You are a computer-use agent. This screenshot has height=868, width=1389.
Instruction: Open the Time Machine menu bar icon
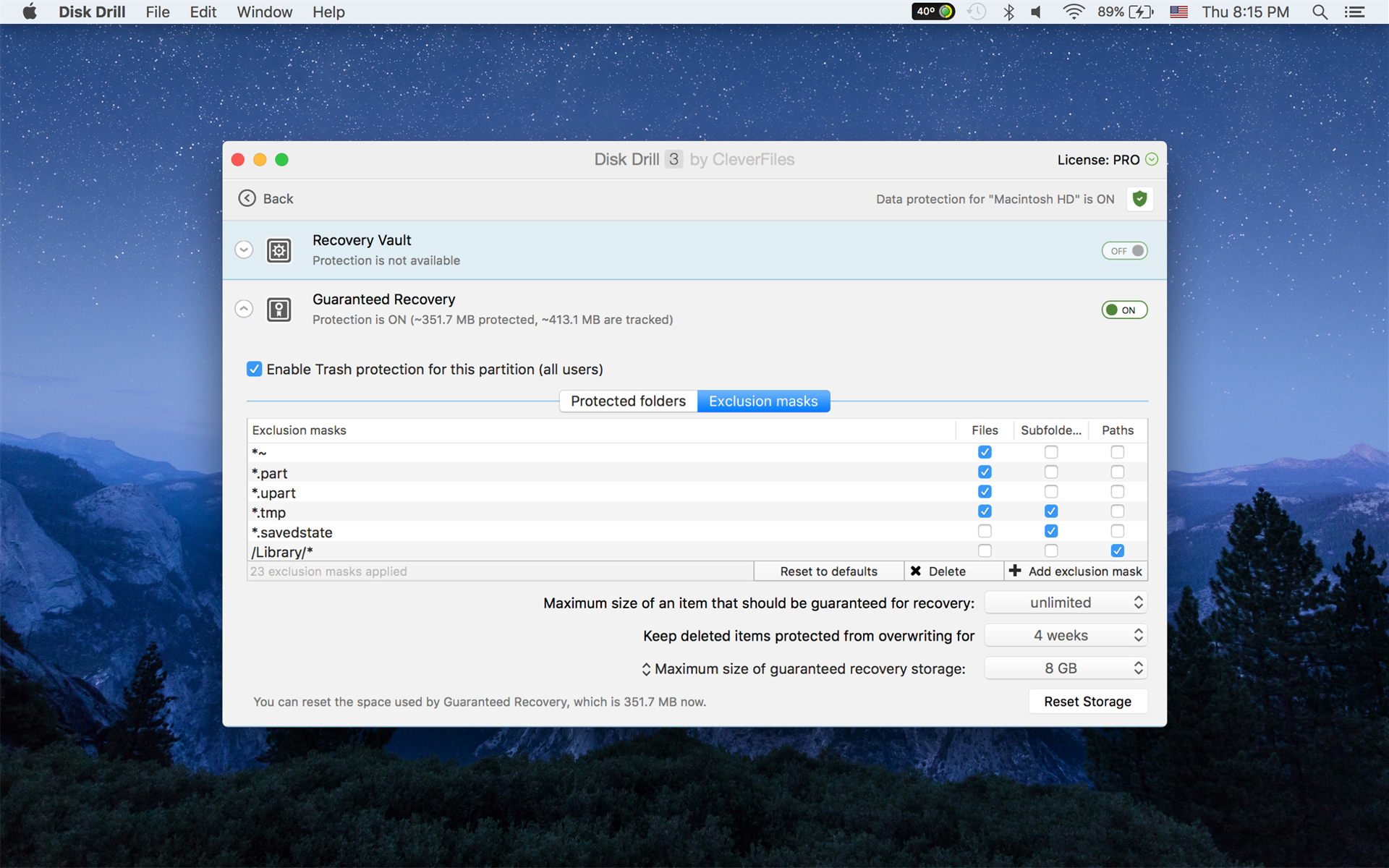[977, 12]
